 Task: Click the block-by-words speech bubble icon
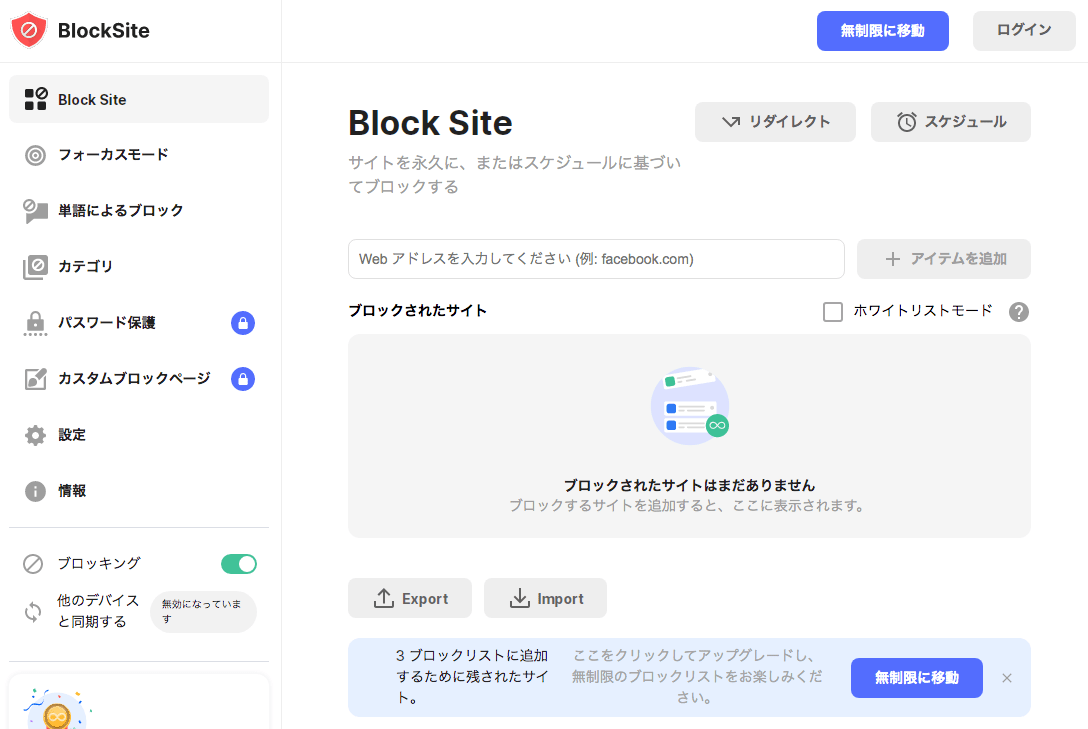point(35,211)
